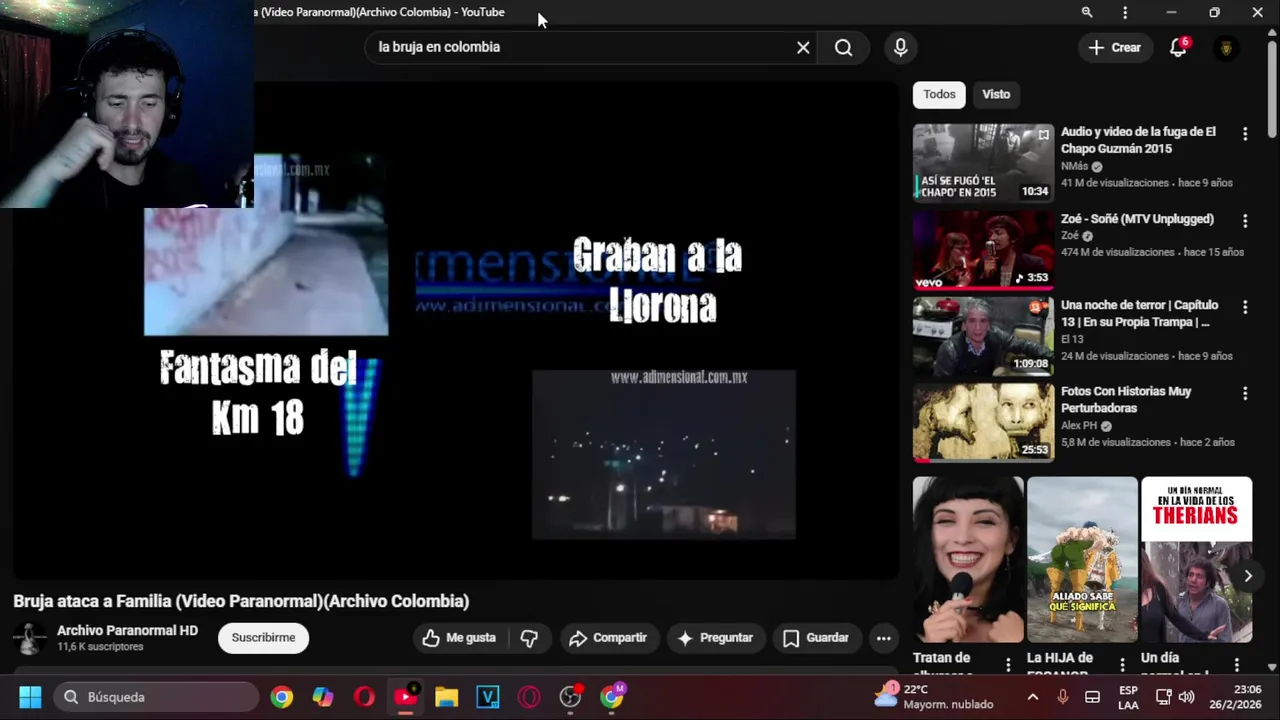Click the Archivo Paranormal HD channel avatar
Viewport: 1280px width, 720px height.
pyautogui.click(x=29, y=638)
